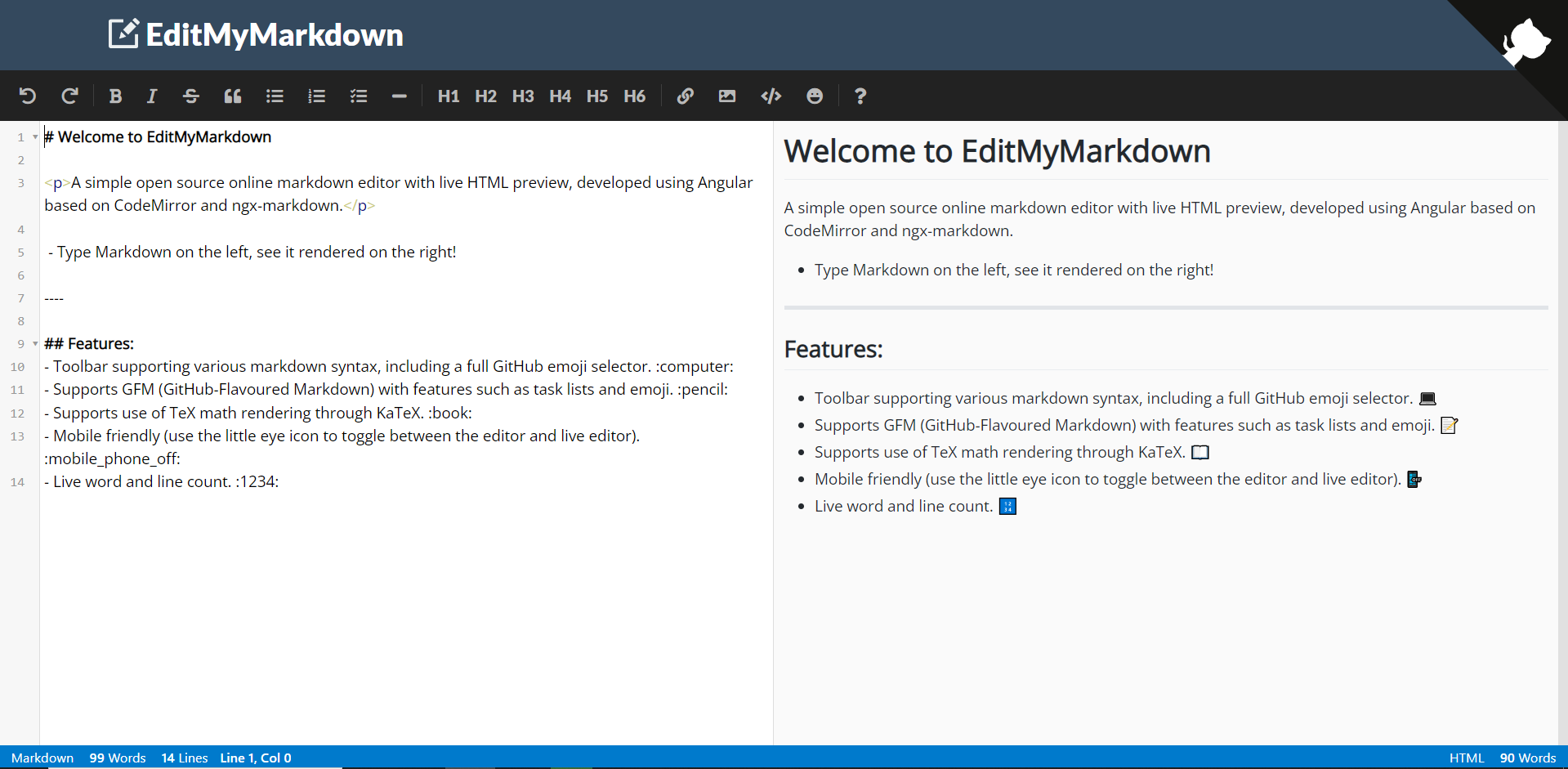The width and height of the screenshot is (1568, 769).
Task: Click line number 3 in gutter
Action: (x=21, y=183)
